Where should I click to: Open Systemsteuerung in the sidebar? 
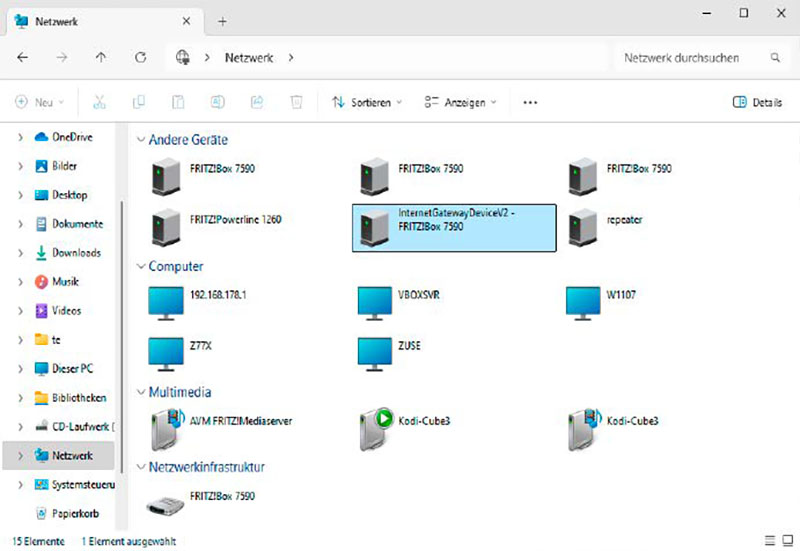click(74, 485)
